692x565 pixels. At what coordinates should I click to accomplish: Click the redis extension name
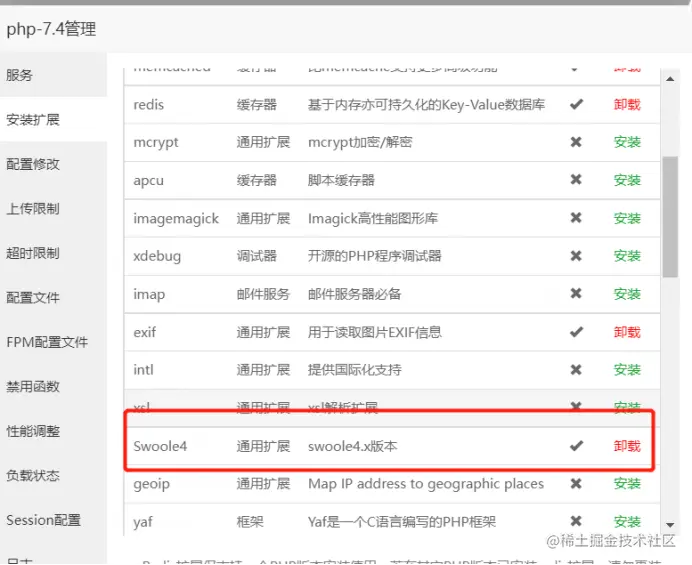click(149, 105)
